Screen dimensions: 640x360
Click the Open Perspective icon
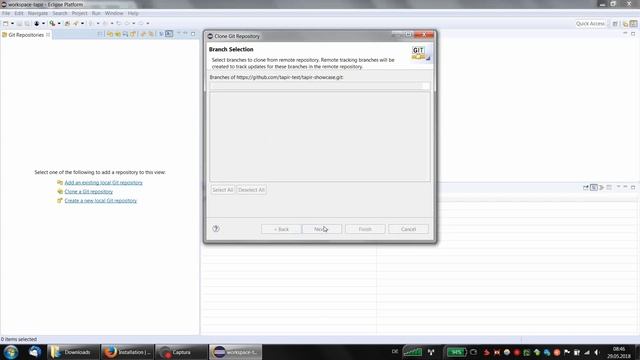615,24
